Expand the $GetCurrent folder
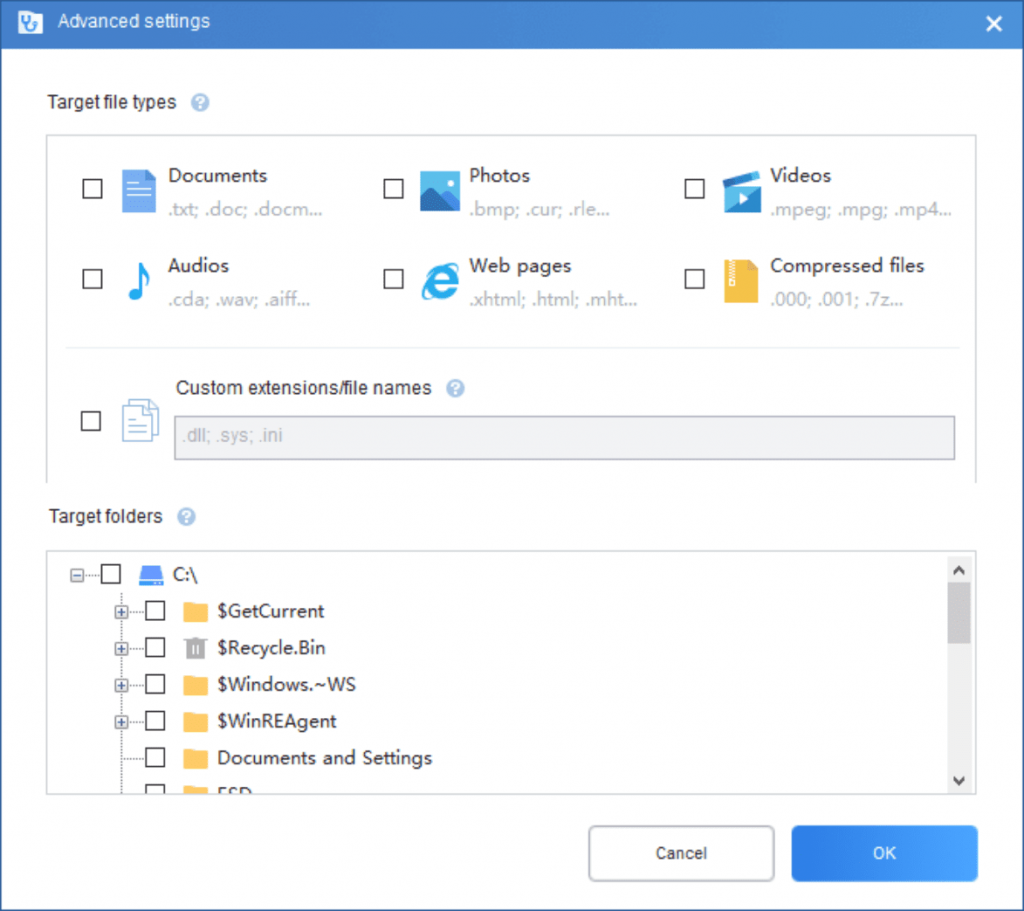The height and width of the screenshot is (911, 1024). coord(121,612)
